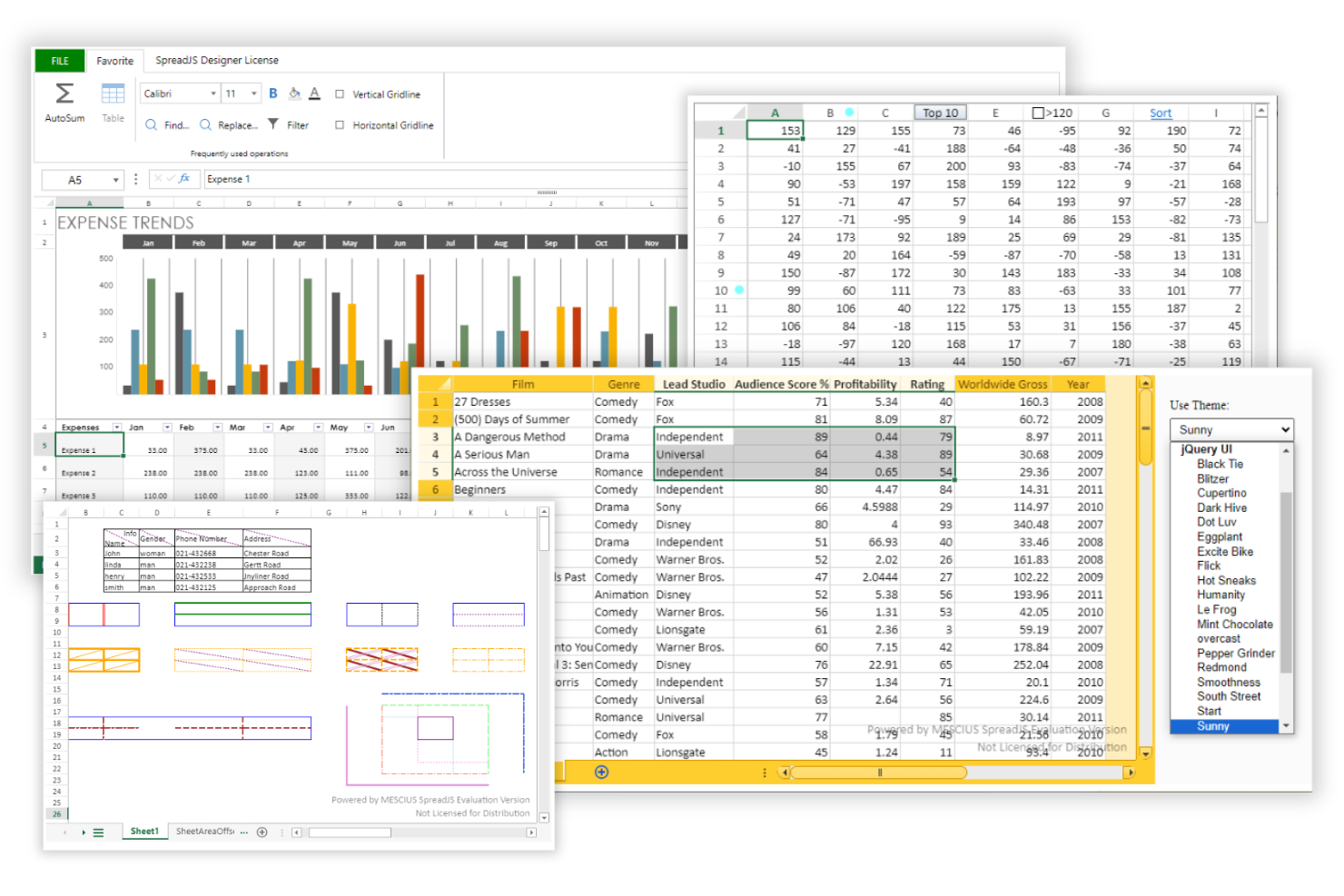Enable the Horizontal Gridline checkbox

(340, 125)
